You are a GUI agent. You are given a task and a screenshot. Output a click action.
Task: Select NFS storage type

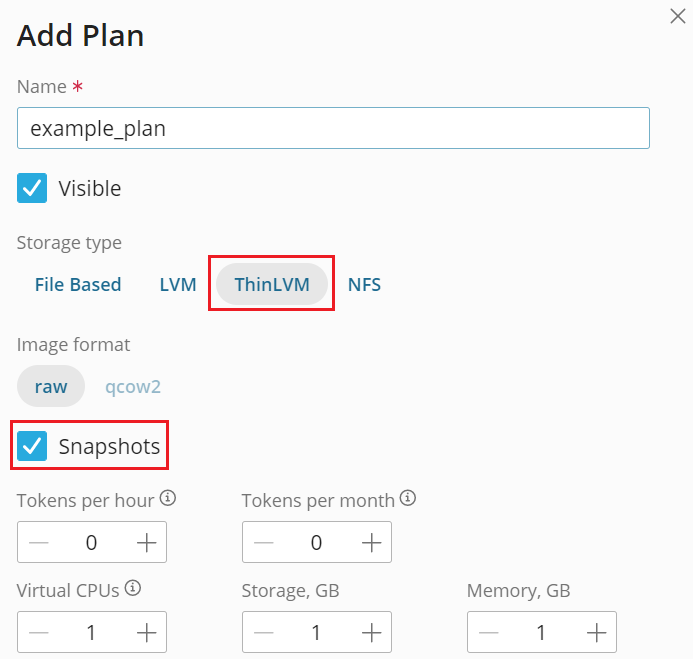[x=364, y=285]
